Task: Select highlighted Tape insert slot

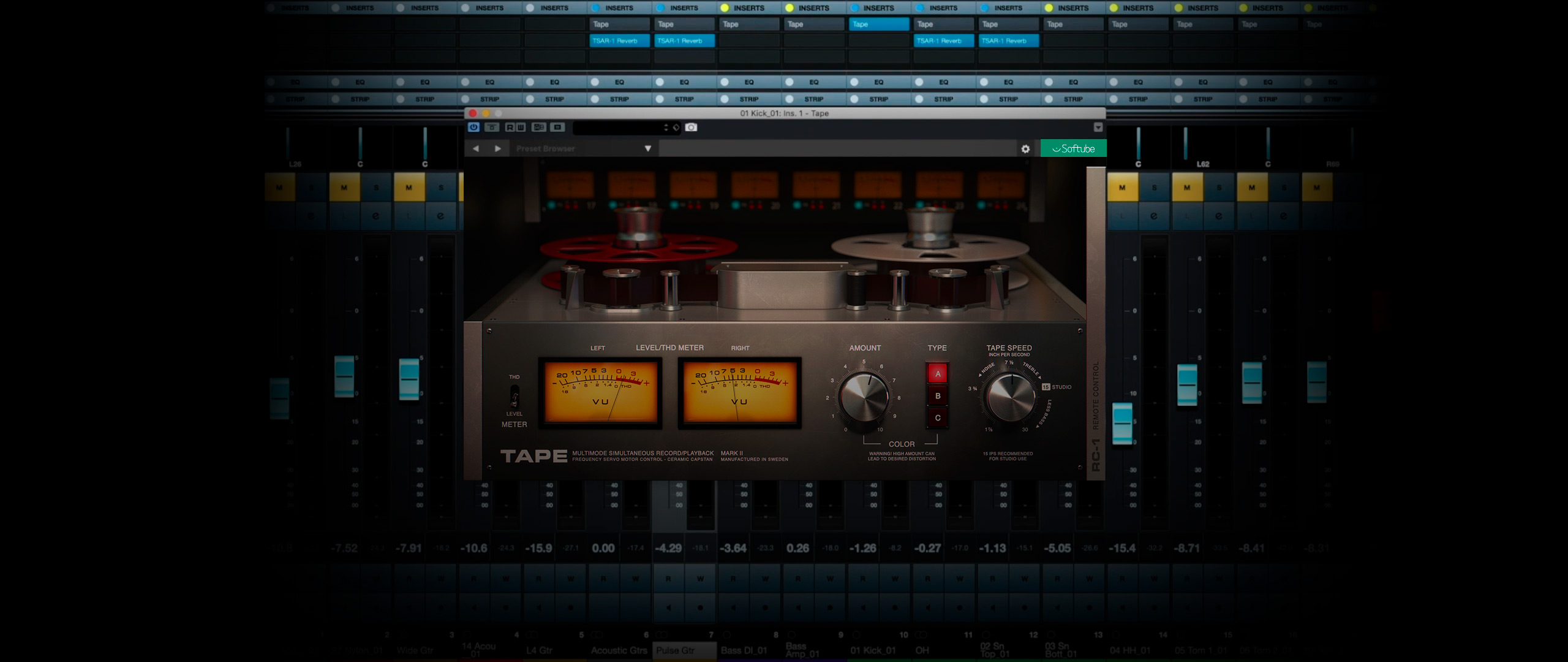Action: pyautogui.click(x=878, y=24)
